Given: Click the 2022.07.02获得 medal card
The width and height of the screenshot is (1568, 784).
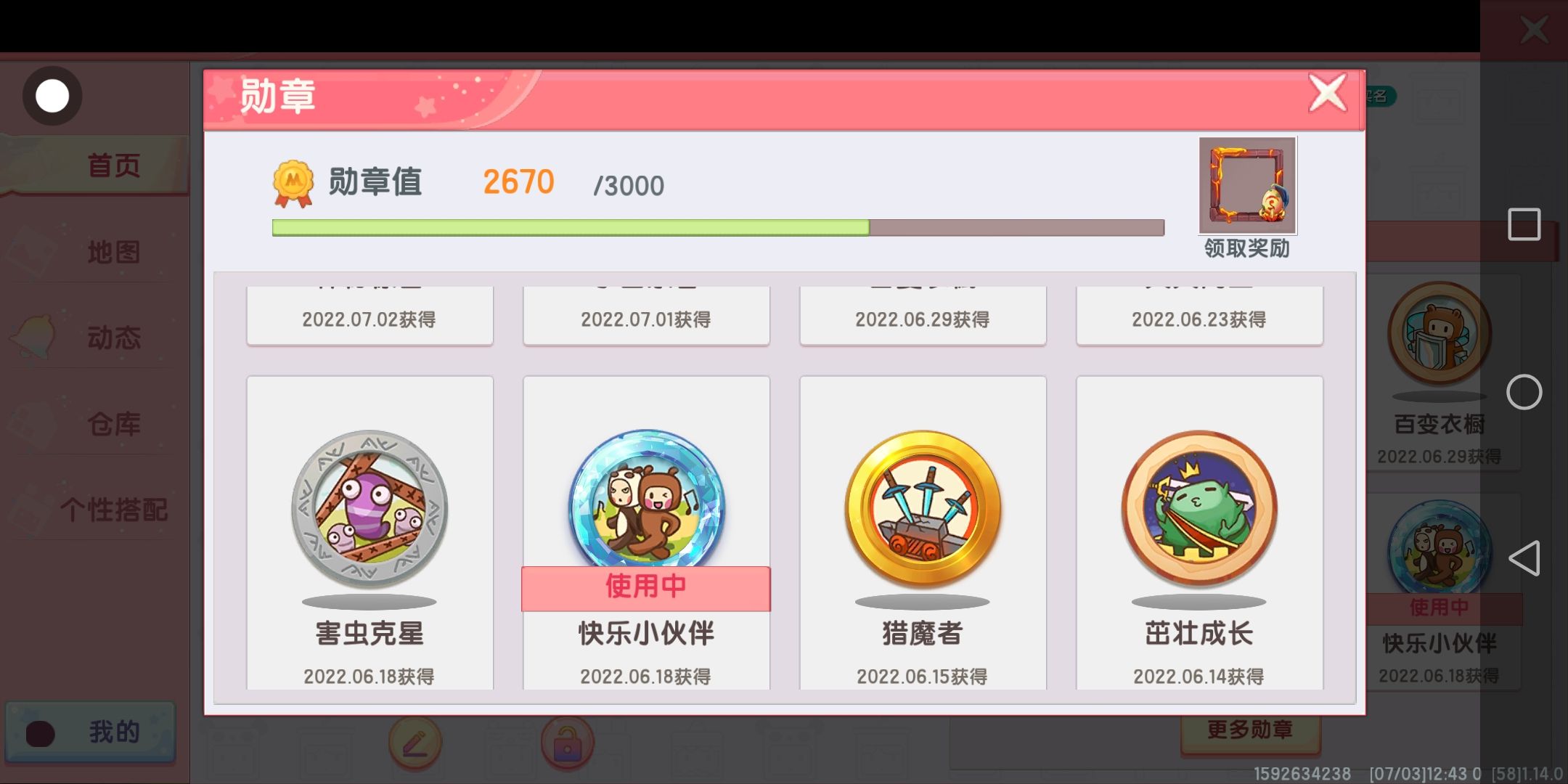Looking at the screenshot, I should tap(369, 315).
